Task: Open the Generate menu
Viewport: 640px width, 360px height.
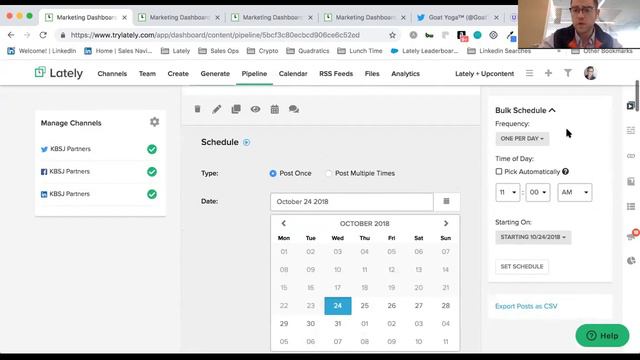Action: click(x=215, y=73)
